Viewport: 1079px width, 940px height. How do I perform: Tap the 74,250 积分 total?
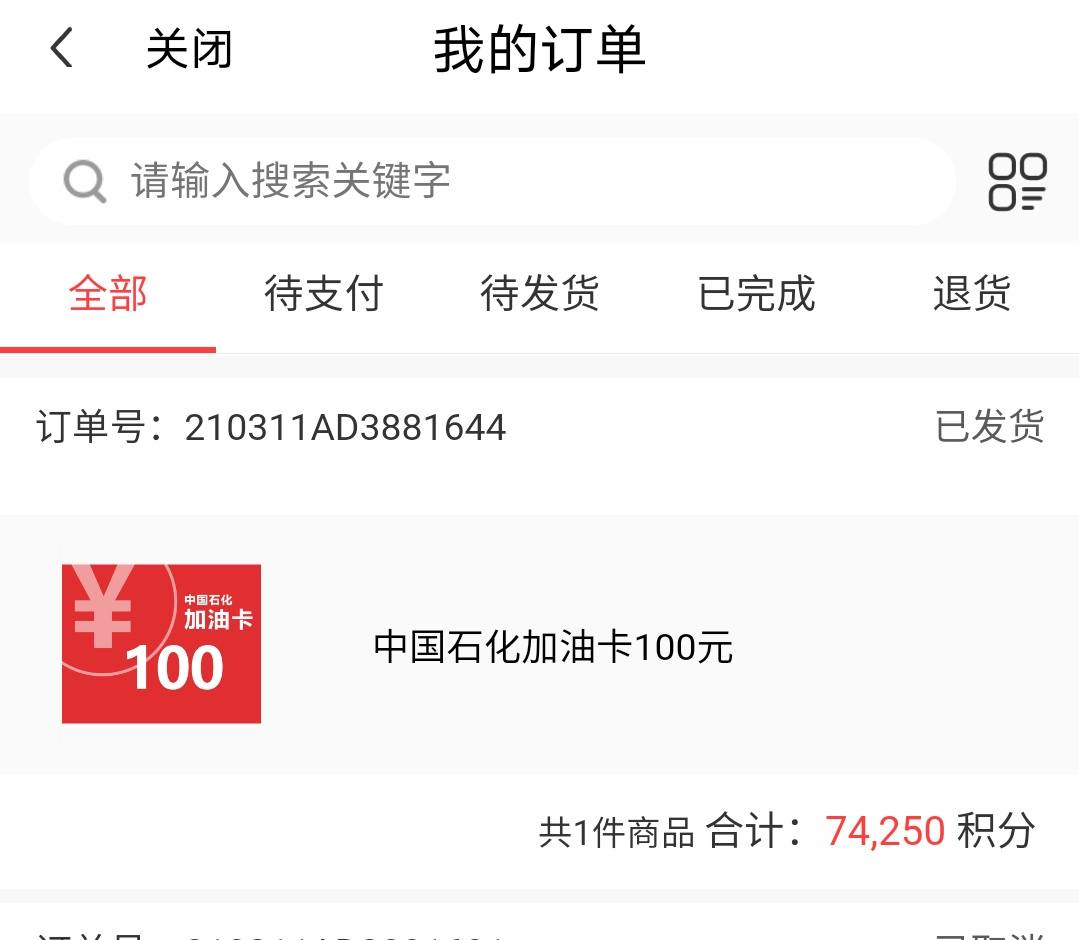930,831
